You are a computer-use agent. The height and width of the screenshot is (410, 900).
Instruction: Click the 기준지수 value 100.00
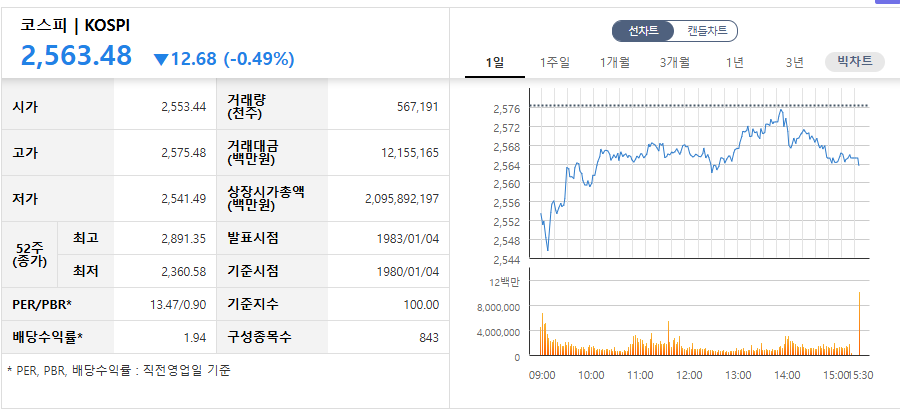(421, 304)
